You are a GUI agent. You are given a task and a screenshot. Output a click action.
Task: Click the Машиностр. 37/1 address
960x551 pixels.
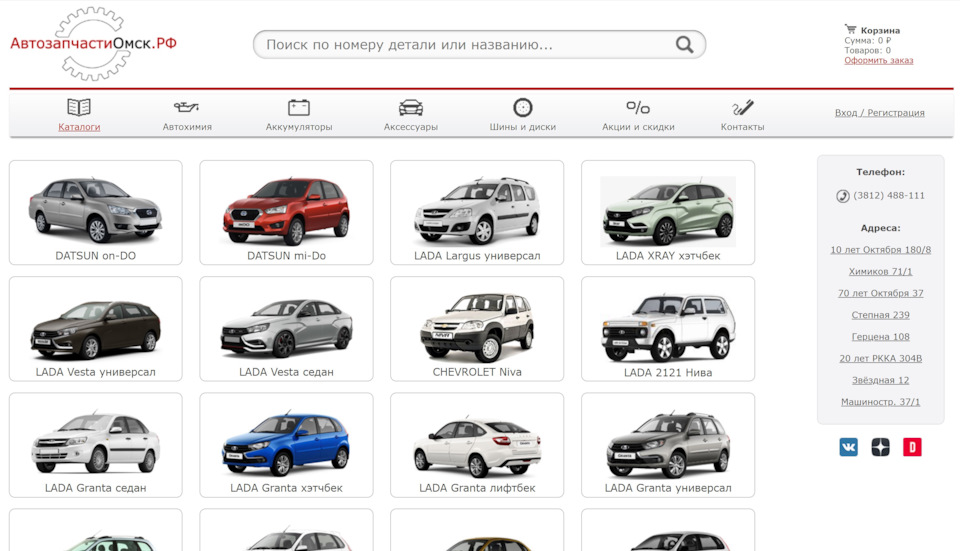(x=880, y=402)
